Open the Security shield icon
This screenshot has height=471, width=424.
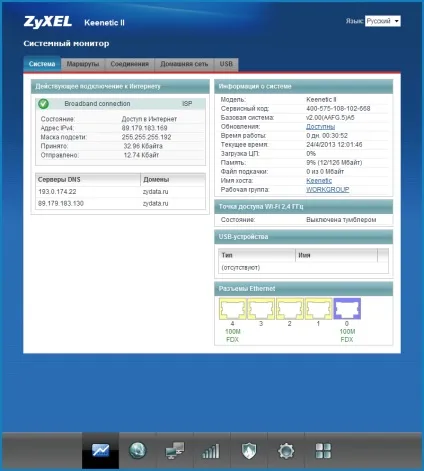coord(249,451)
